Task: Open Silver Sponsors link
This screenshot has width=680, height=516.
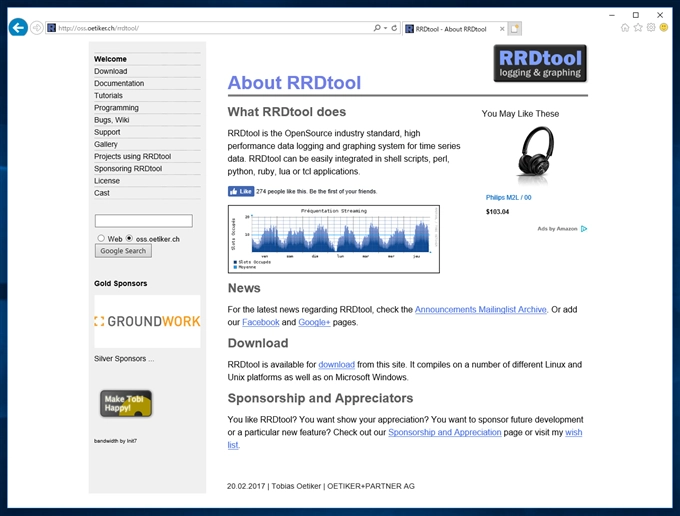Action: click(x=124, y=359)
